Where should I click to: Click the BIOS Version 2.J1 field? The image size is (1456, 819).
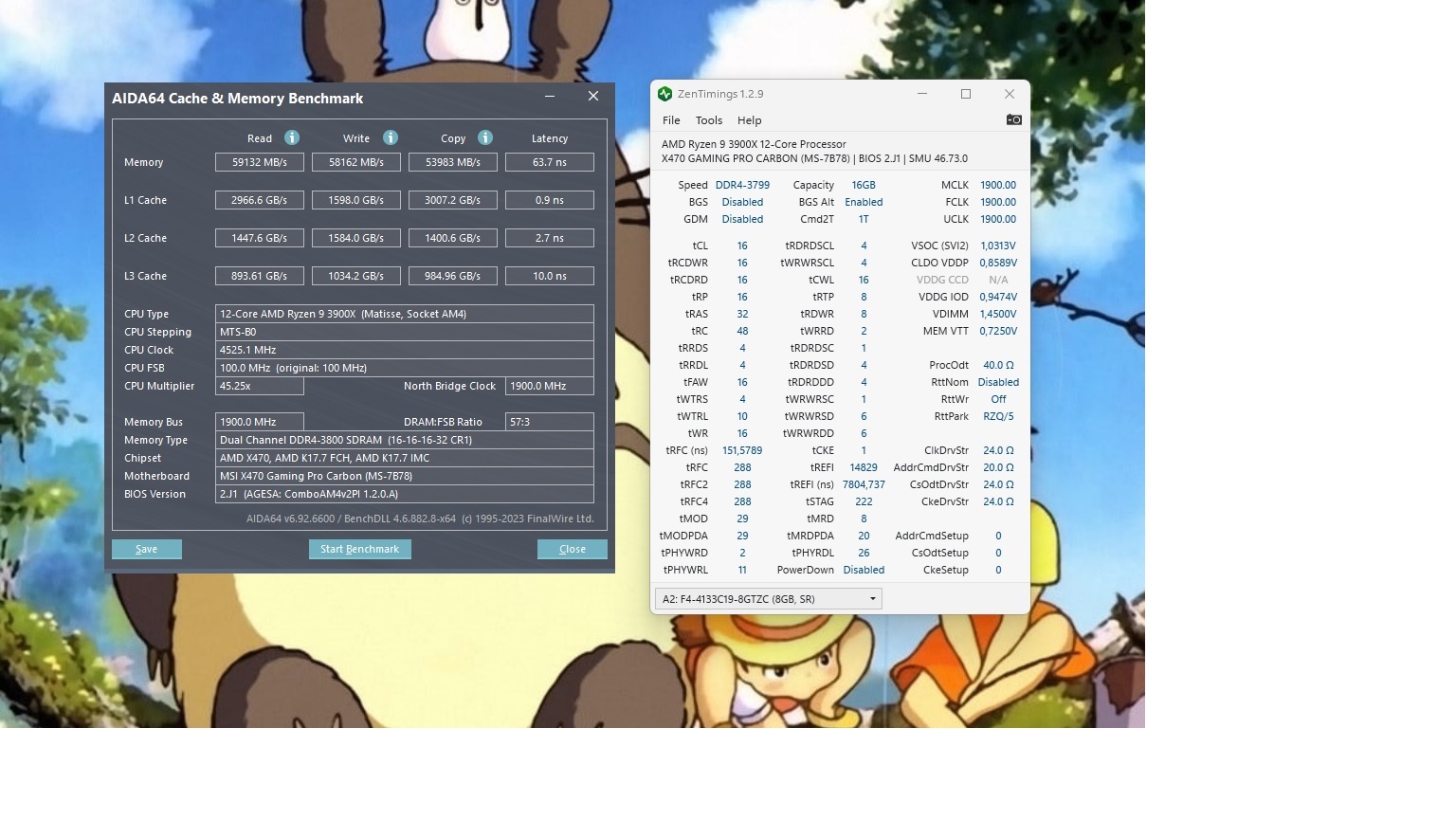405,494
